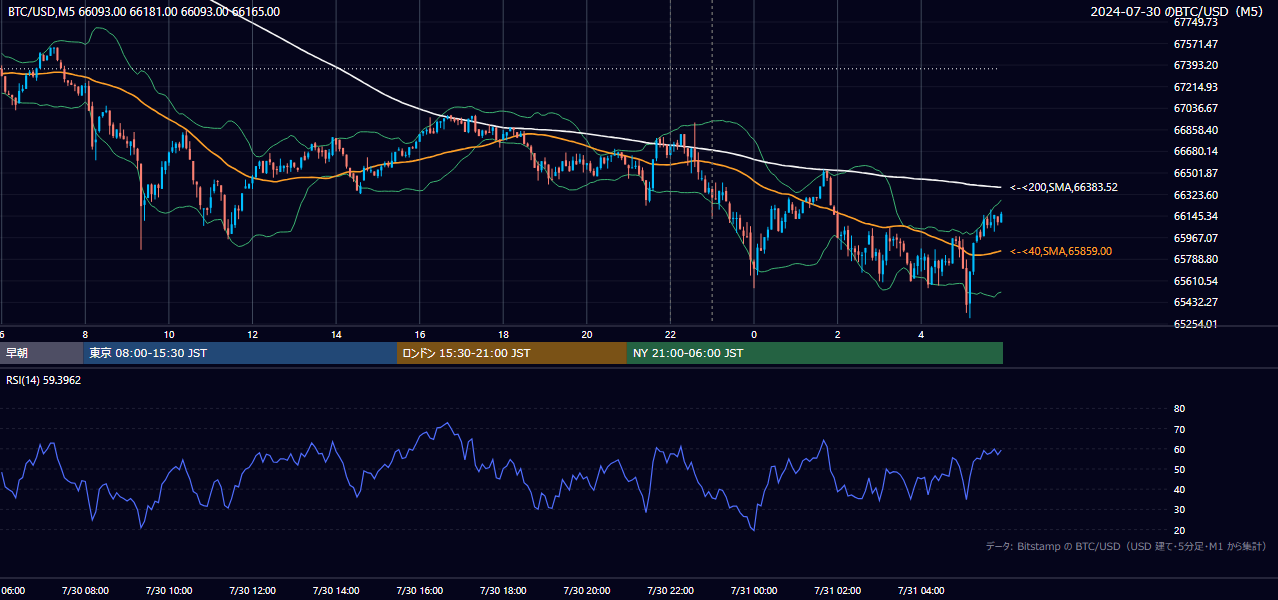Click the bottom time label 7/30 14:00

point(335,590)
